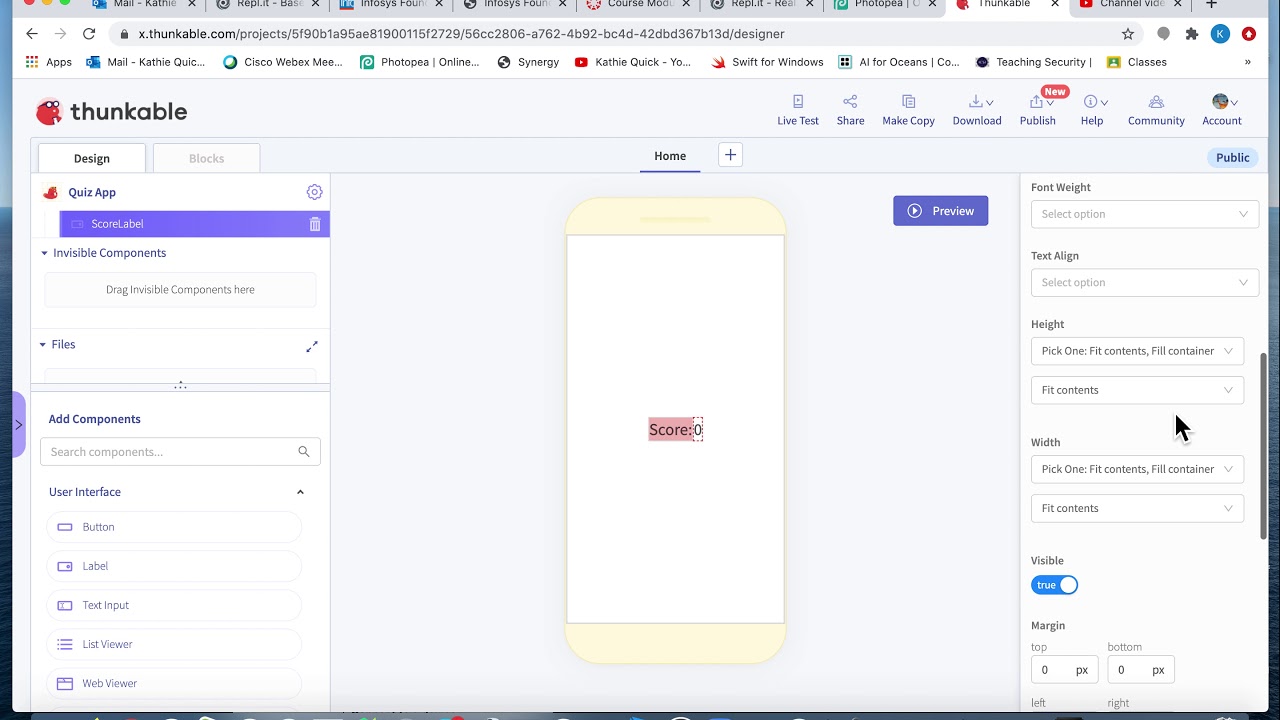
Task: Open the Community page
Action: point(1156,110)
